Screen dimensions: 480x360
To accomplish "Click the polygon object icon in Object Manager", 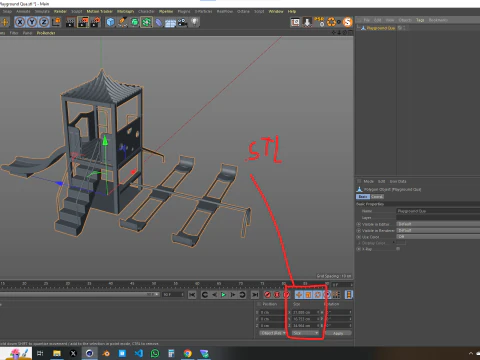I will pos(363,28).
